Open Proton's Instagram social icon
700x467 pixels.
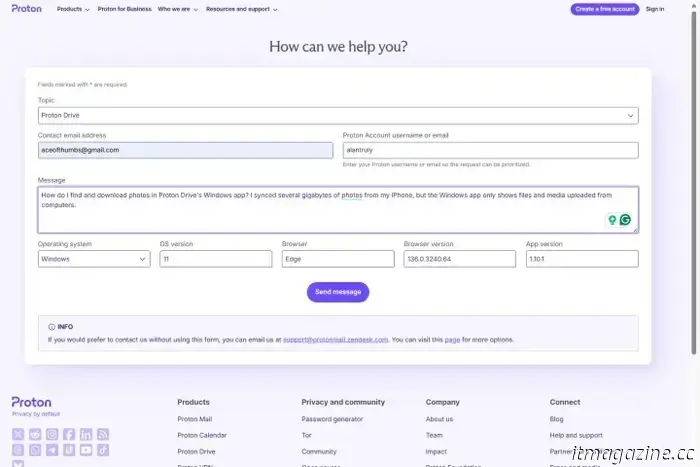pos(52,434)
